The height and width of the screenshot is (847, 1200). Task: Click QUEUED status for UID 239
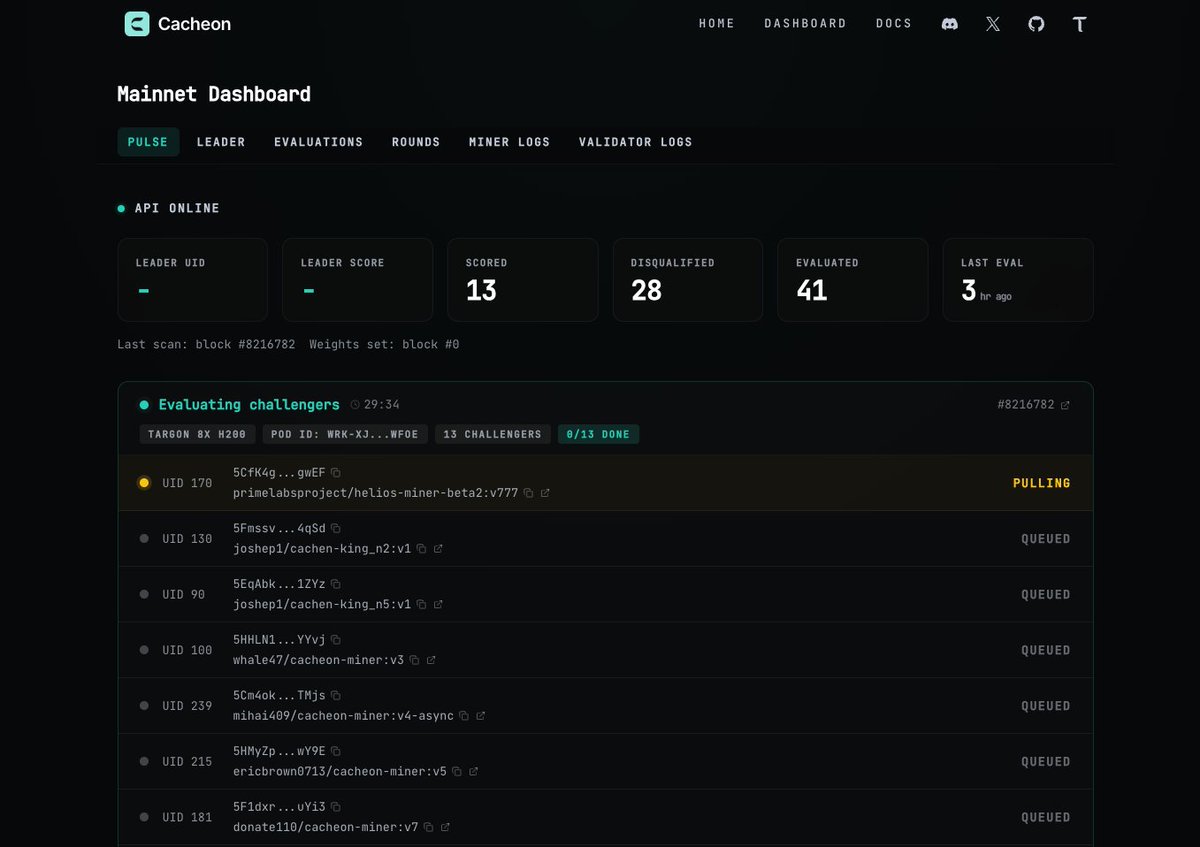pyautogui.click(x=1046, y=706)
